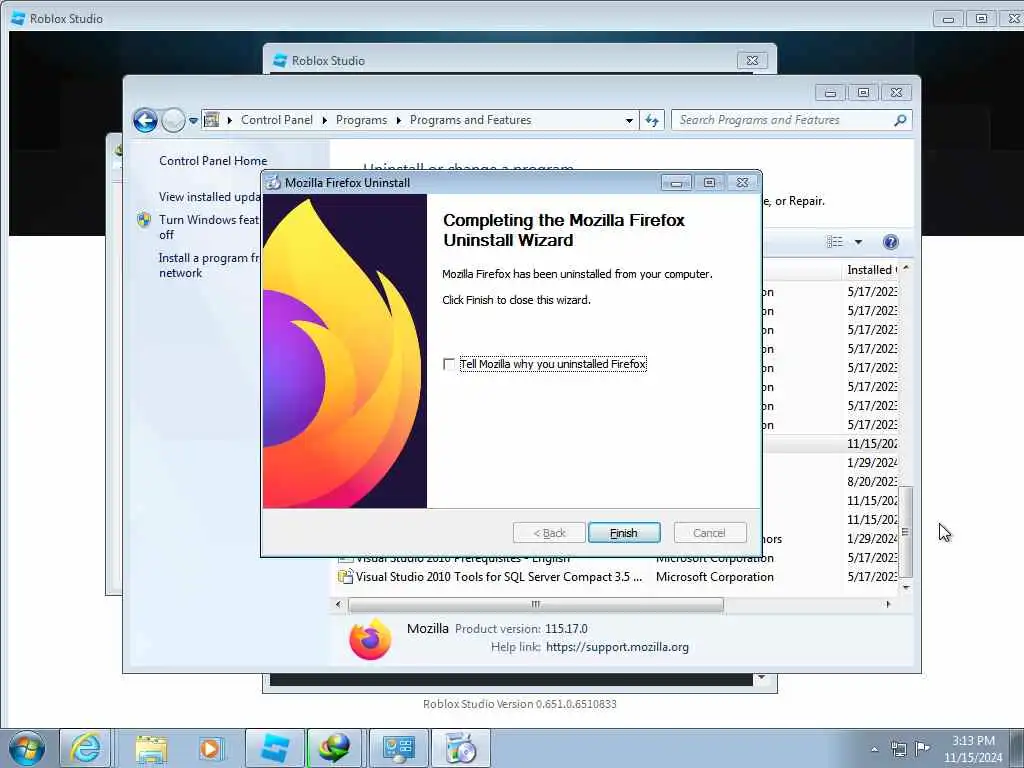
Task: Switch to the Firefox uninstaller taskbar button
Action: [460, 748]
